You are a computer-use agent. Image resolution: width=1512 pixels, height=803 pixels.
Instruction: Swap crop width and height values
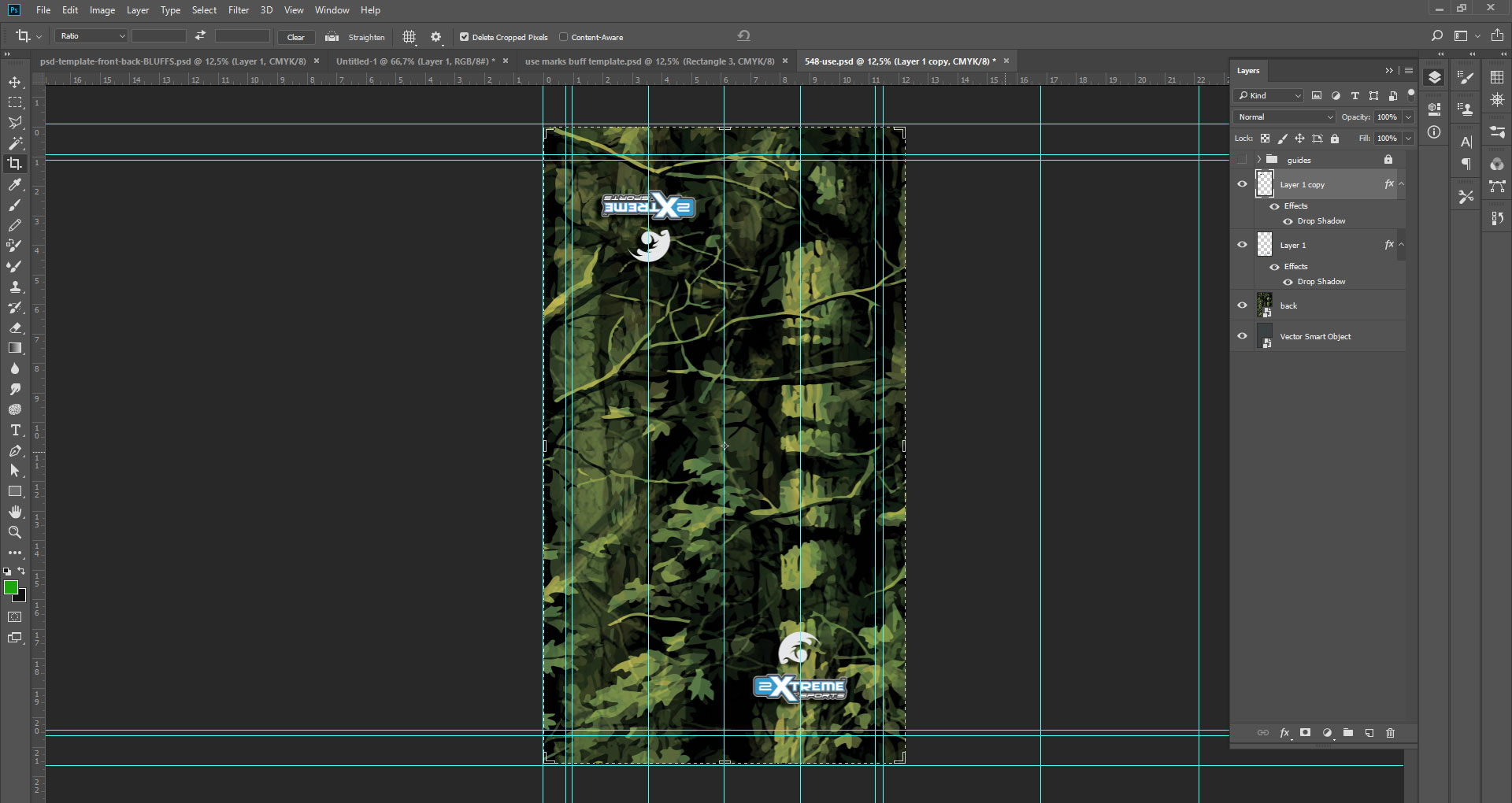tap(201, 35)
